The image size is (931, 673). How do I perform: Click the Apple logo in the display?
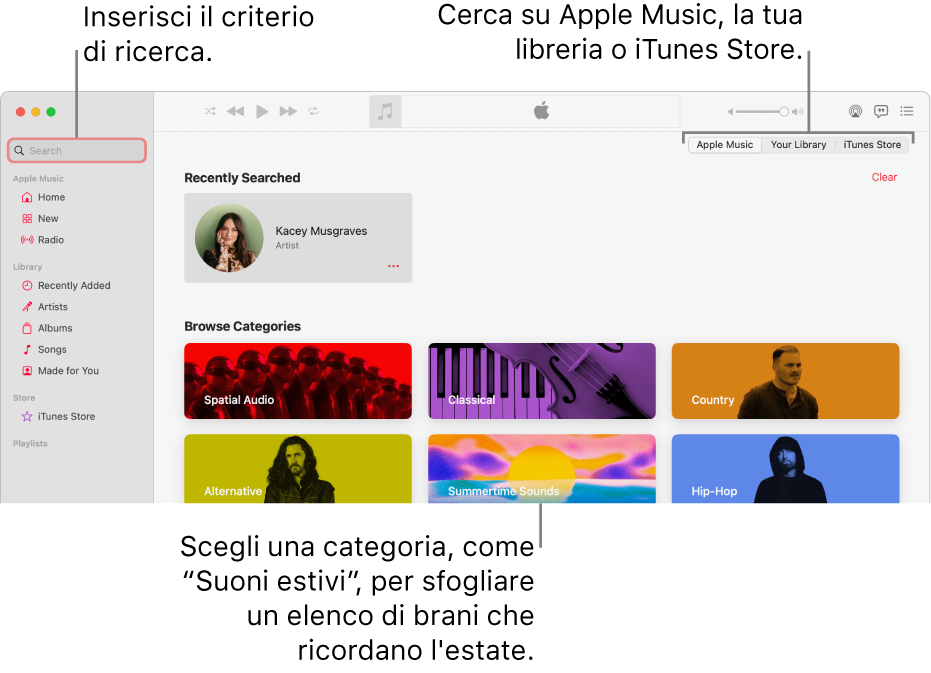point(541,110)
